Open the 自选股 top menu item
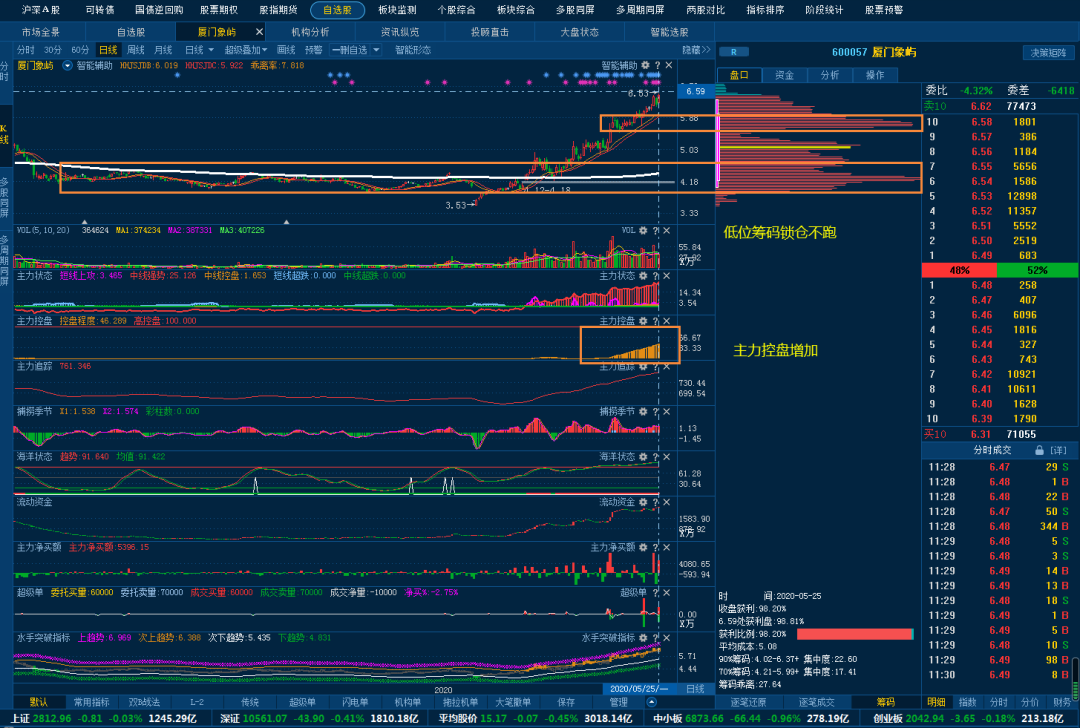Viewport: 1080px width, 728px height. click(x=338, y=10)
